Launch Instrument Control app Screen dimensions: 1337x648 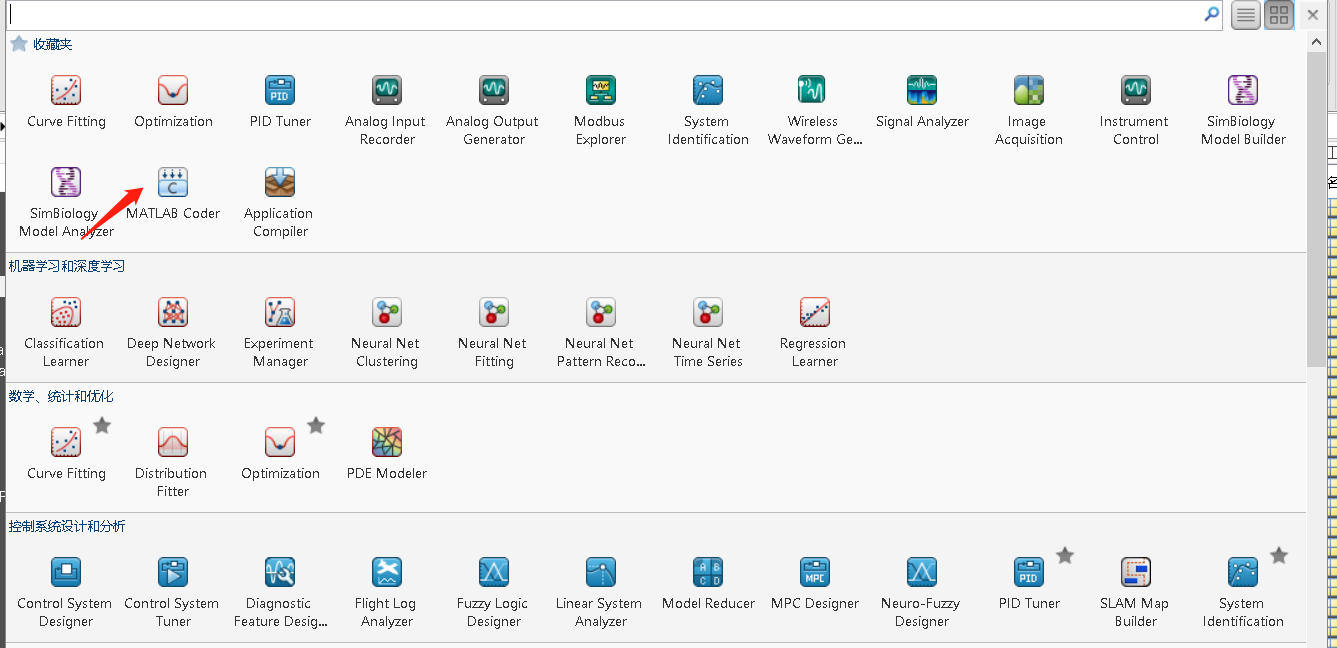pos(1135,110)
